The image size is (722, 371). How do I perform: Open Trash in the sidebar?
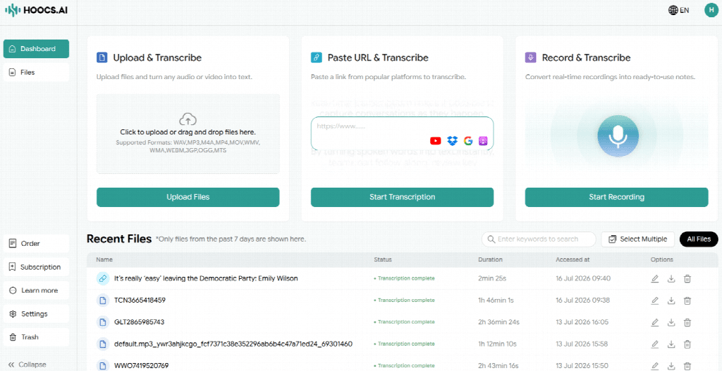point(36,337)
